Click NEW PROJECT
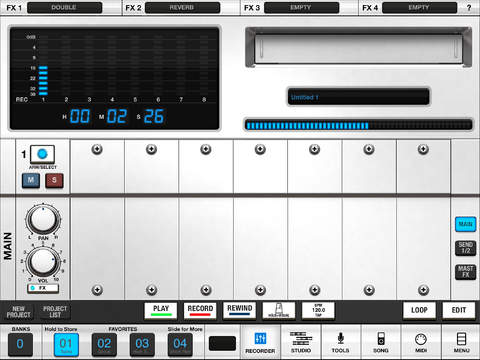Viewport: 480px width, 360px height. click(19, 312)
